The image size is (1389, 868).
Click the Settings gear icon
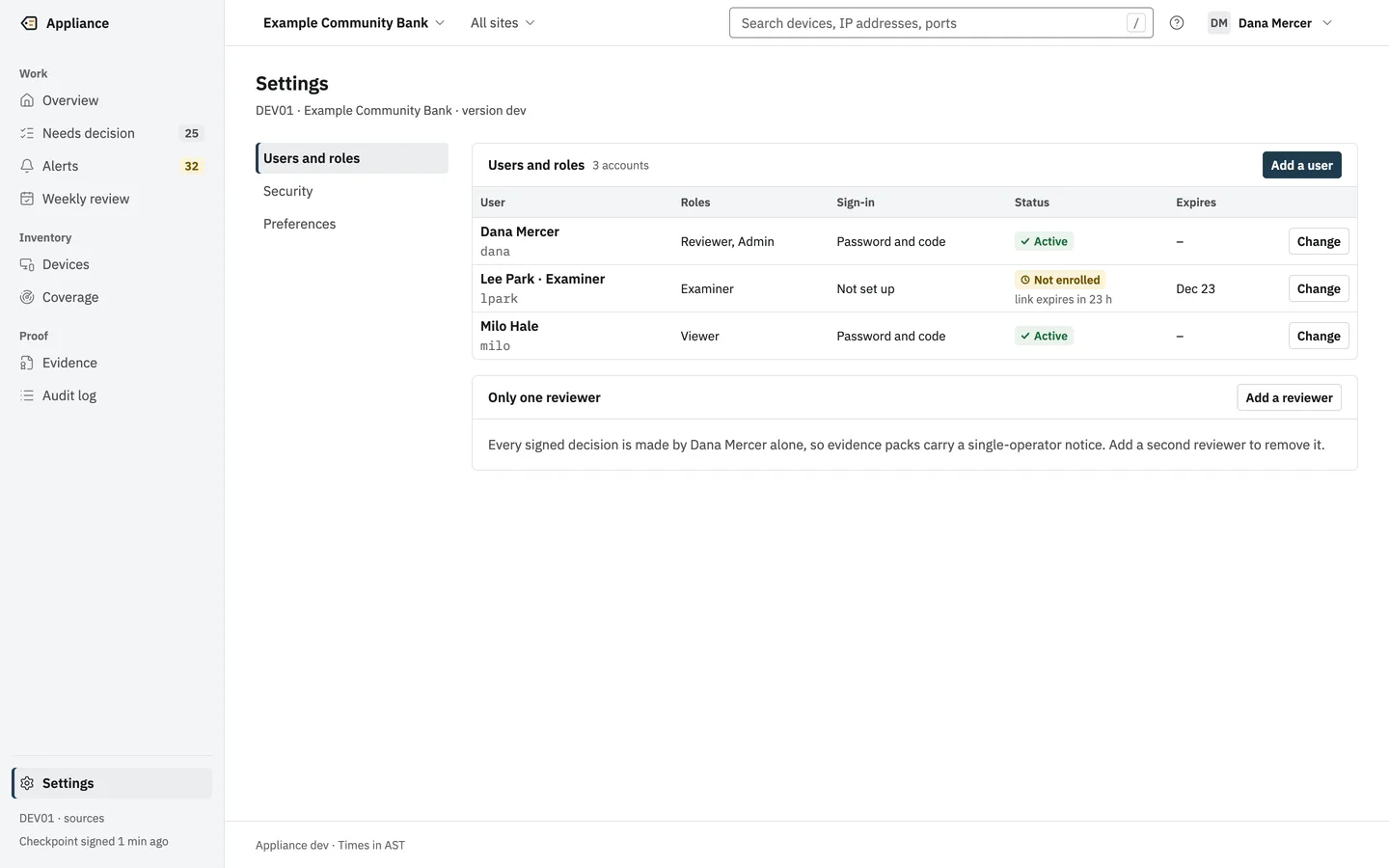27,783
